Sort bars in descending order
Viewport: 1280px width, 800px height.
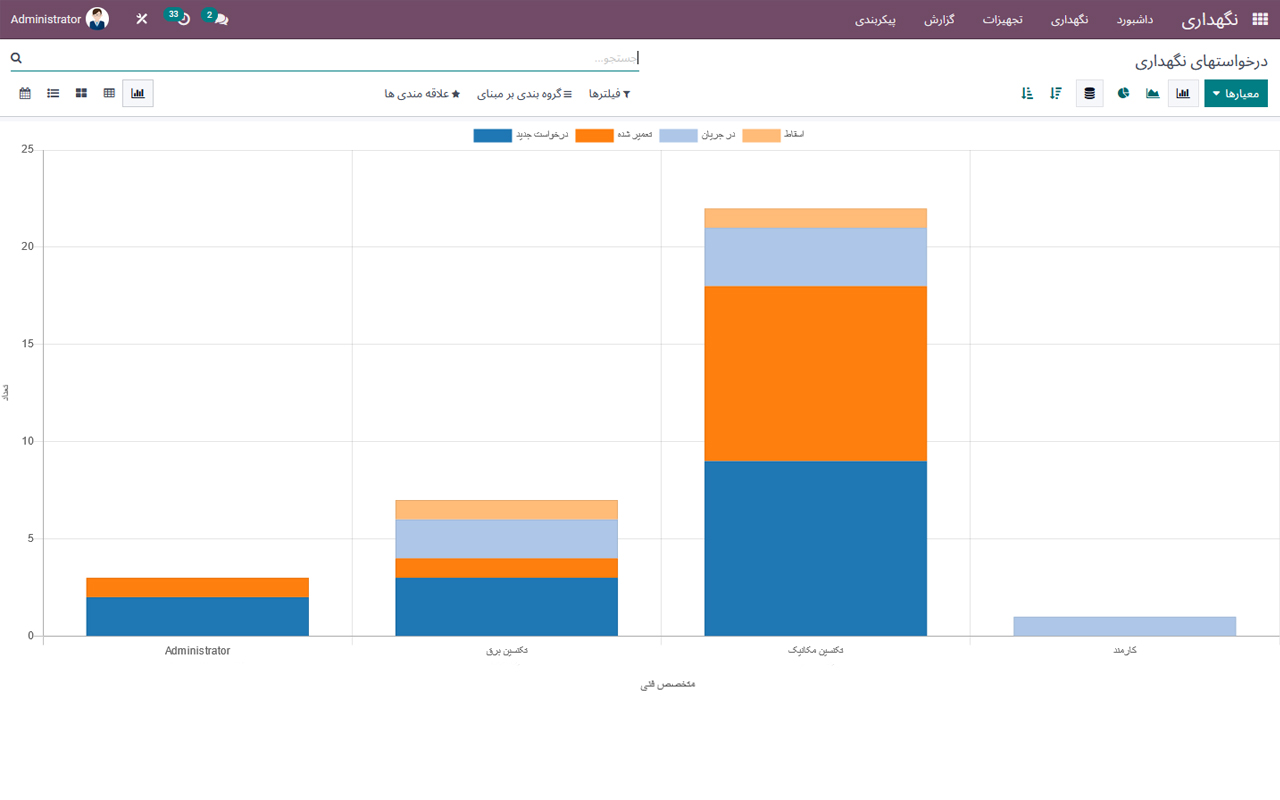[1056, 93]
